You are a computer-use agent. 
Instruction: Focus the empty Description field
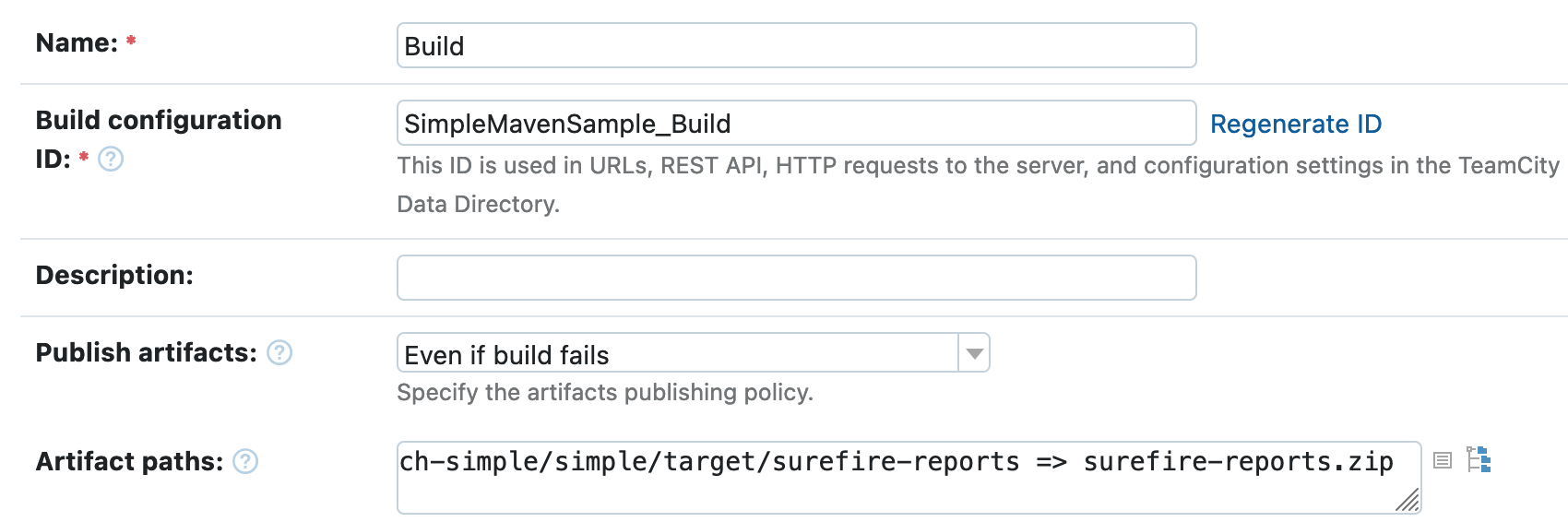[x=796, y=278]
